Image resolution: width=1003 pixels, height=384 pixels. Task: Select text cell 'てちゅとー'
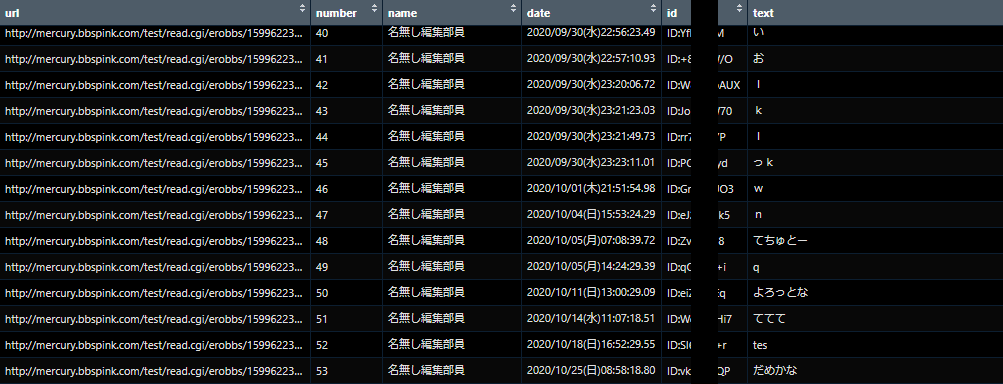[875, 241]
